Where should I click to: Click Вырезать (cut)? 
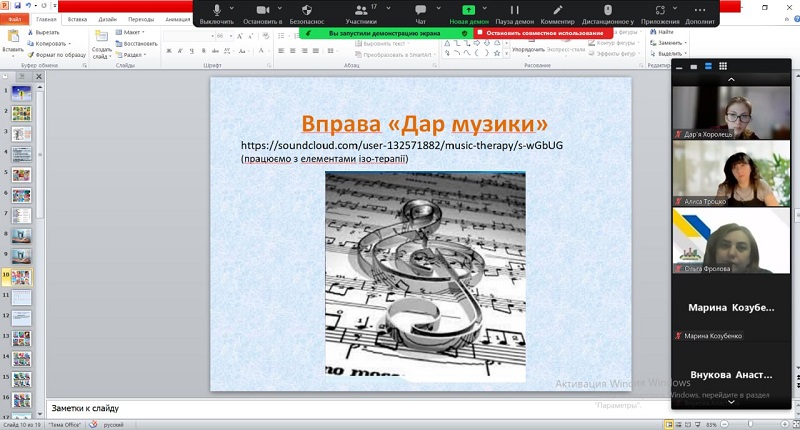tap(44, 32)
